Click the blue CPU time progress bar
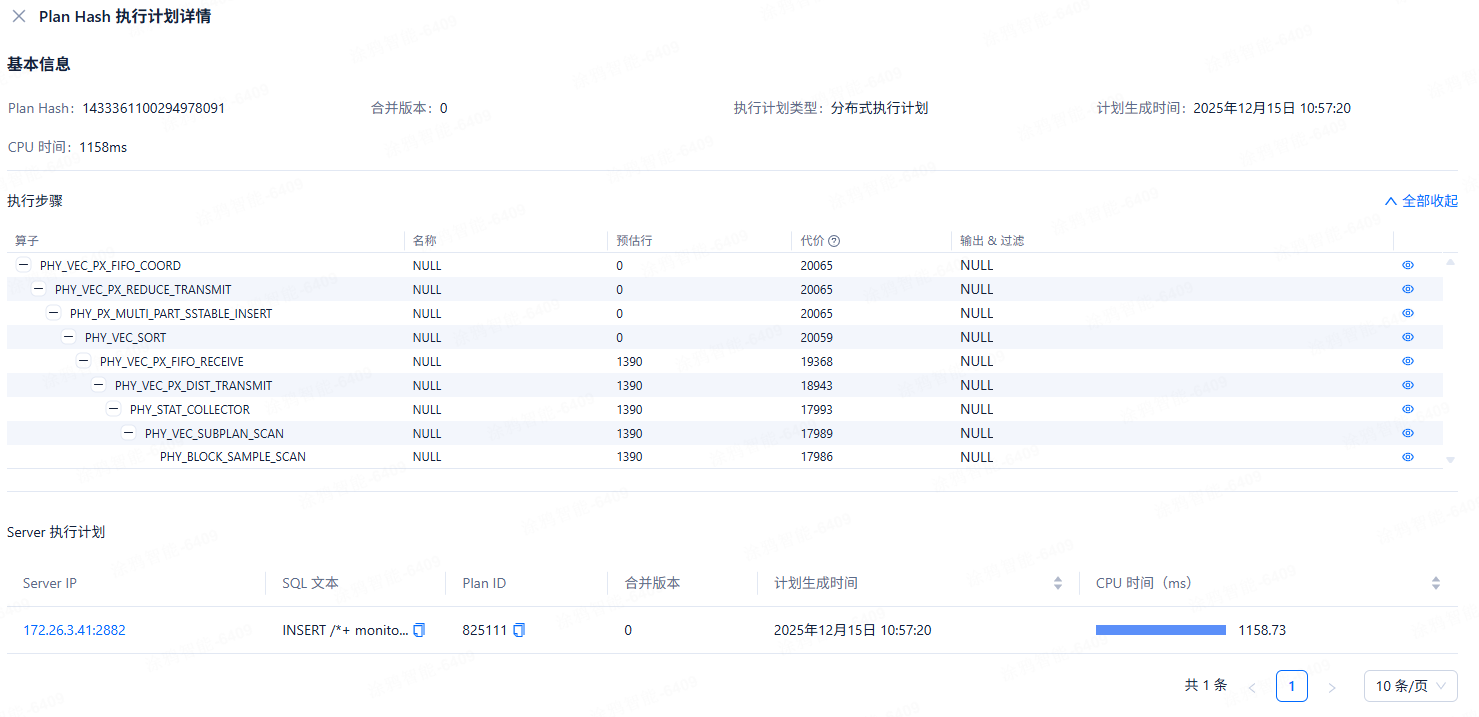Viewport: 1479px width, 717px height. (1160, 630)
